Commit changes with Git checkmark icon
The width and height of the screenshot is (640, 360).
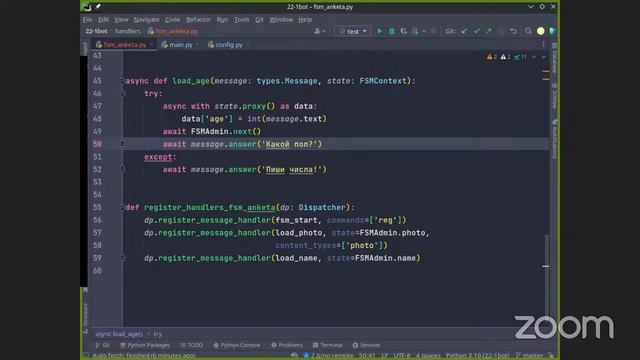pyautogui.click(x=476, y=31)
